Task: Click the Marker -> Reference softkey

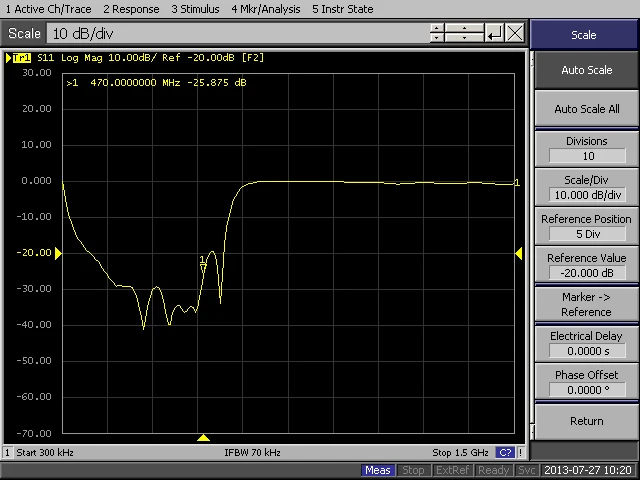Action: (586, 304)
